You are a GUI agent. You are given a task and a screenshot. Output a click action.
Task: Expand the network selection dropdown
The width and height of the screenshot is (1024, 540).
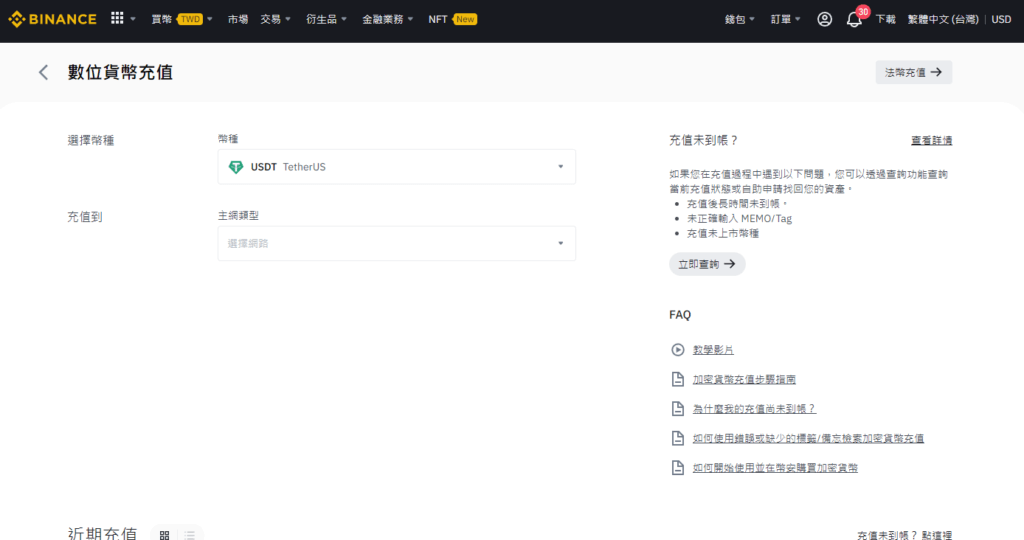[396, 243]
